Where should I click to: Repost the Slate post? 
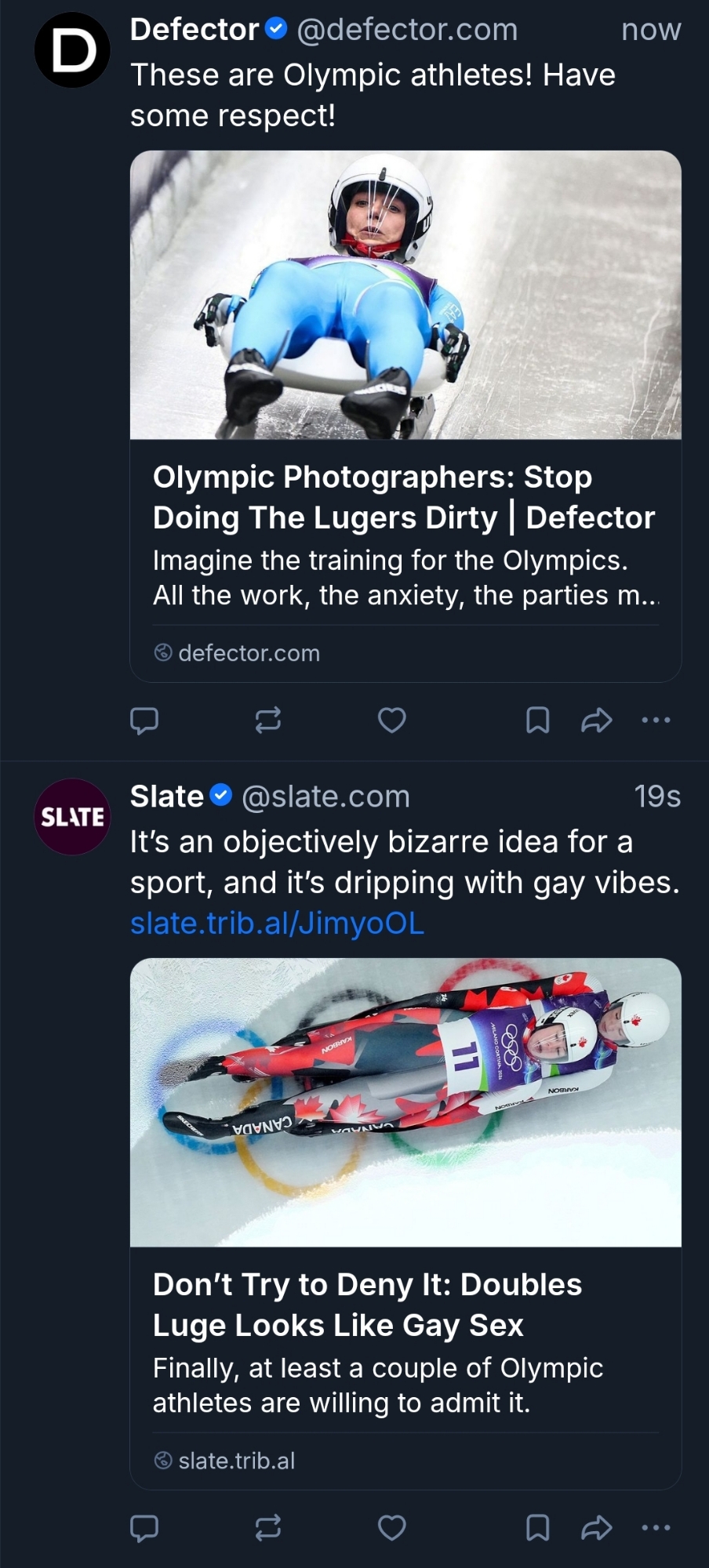[x=268, y=1527]
